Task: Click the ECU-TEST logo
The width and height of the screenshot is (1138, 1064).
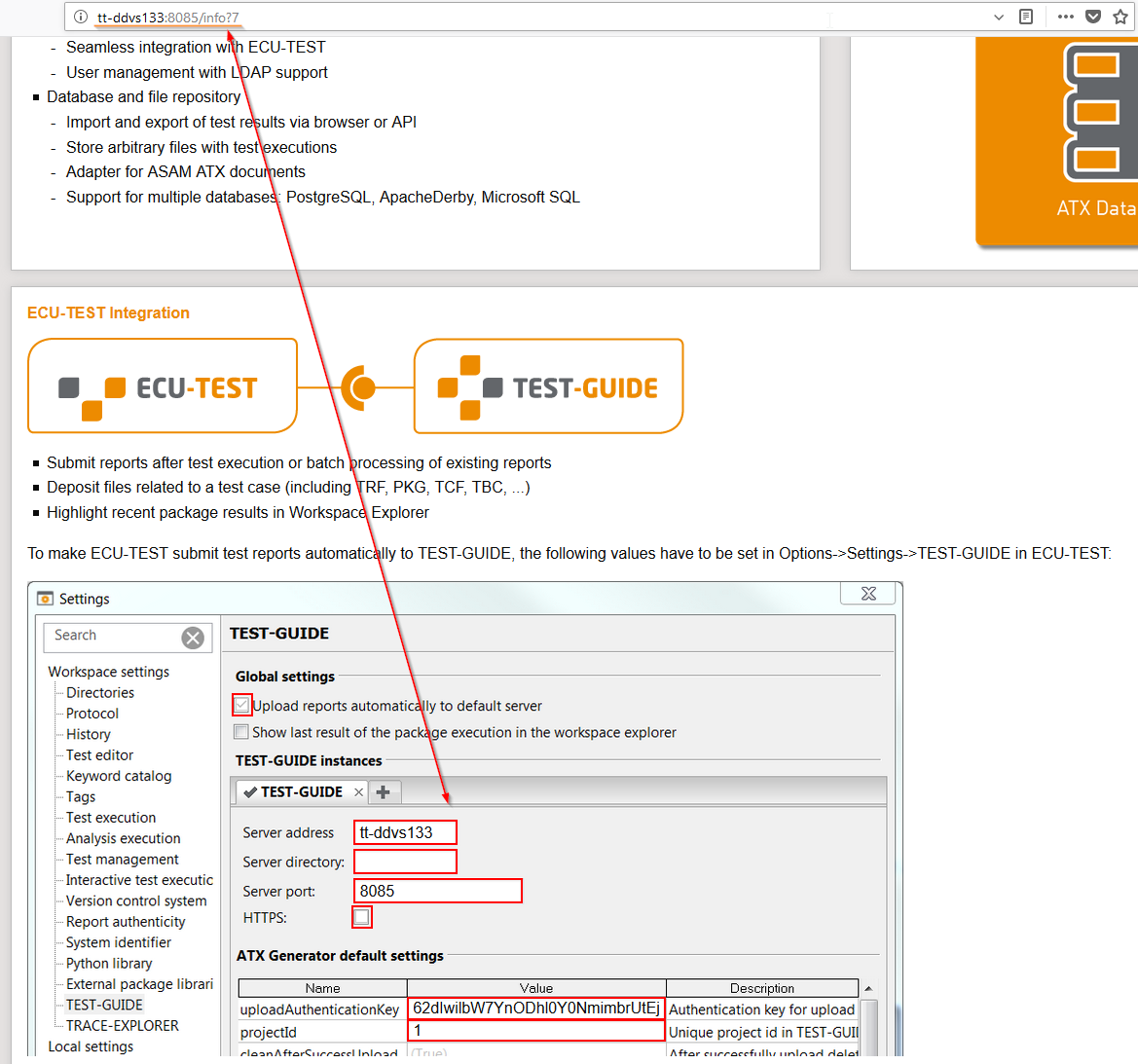Action: (x=162, y=385)
